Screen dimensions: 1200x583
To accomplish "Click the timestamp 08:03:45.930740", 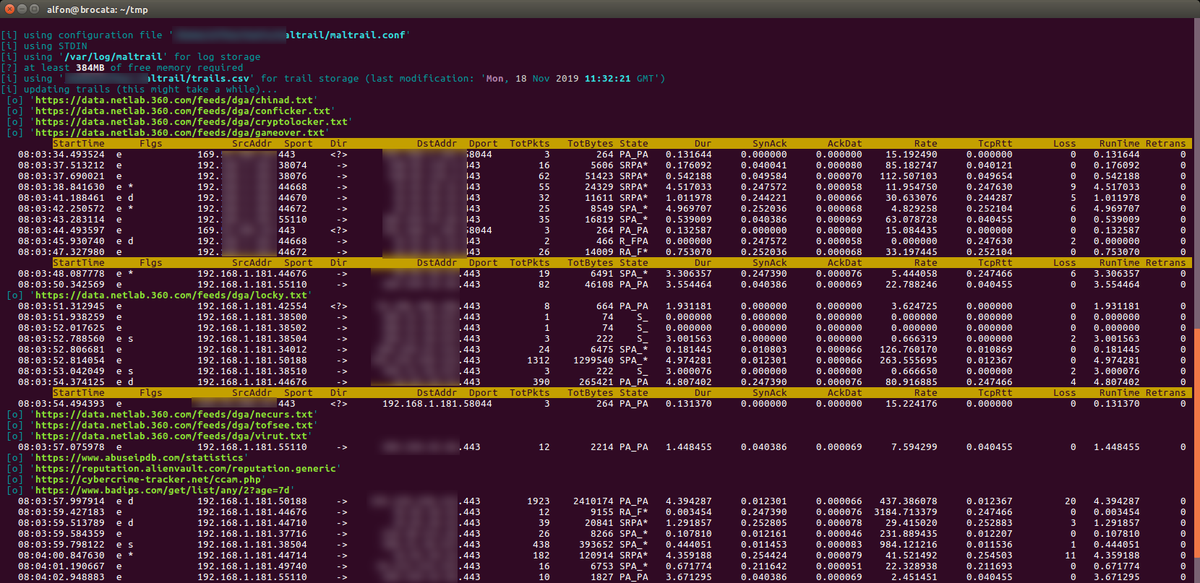I will point(60,241).
